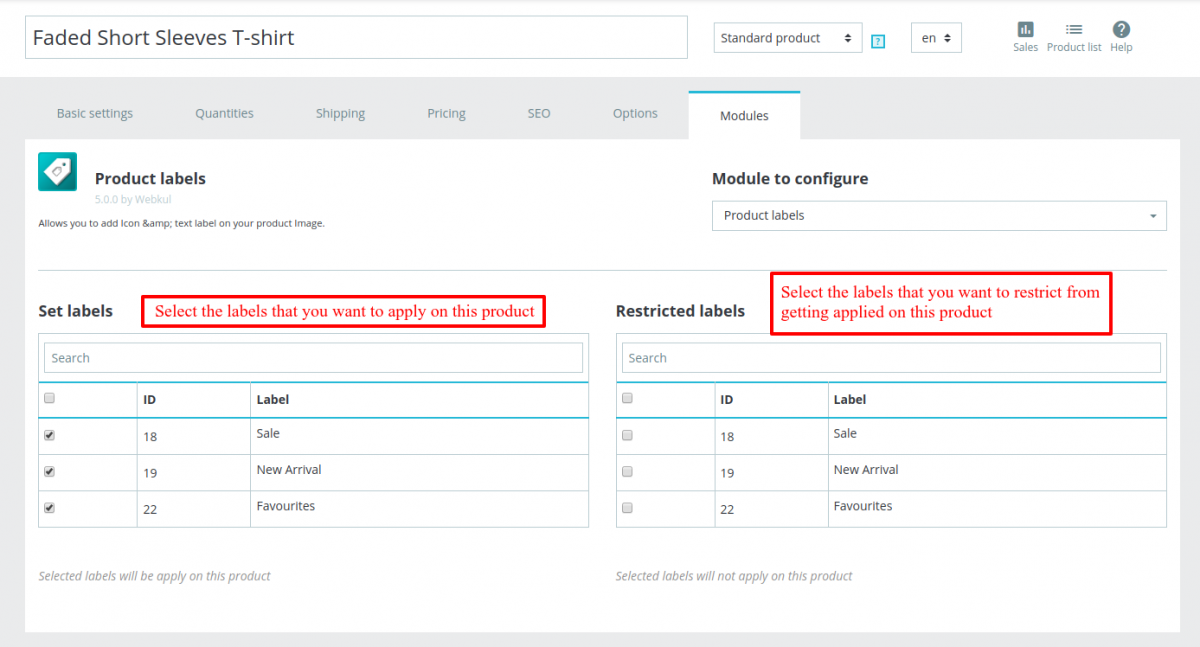Click the Help question mark icon

click(x=1121, y=29)
